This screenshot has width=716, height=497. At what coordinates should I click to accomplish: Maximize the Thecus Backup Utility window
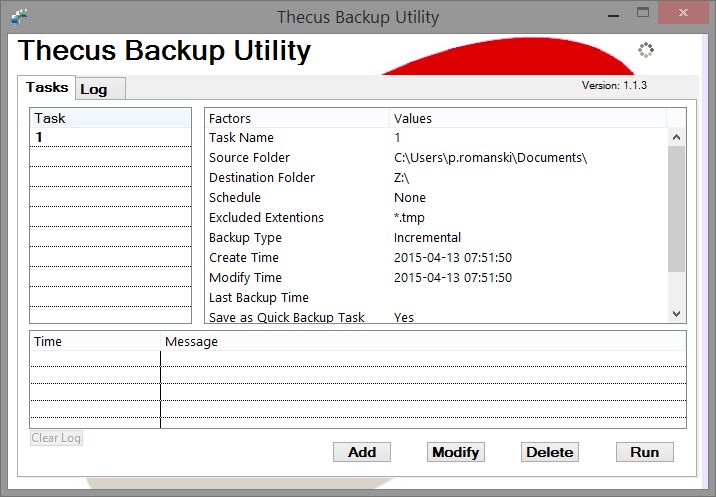[x=642, y=13]
